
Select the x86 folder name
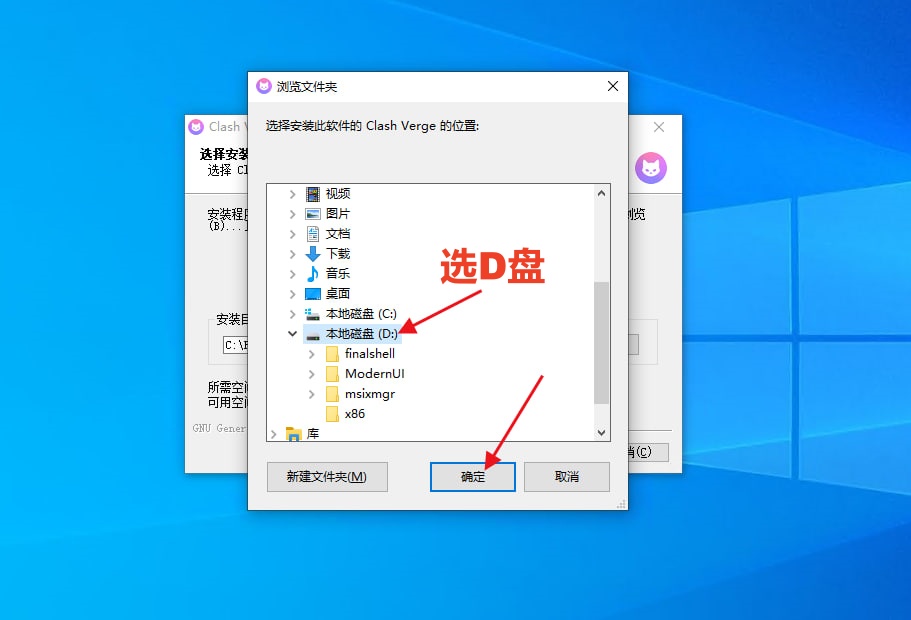pos(354,414)
